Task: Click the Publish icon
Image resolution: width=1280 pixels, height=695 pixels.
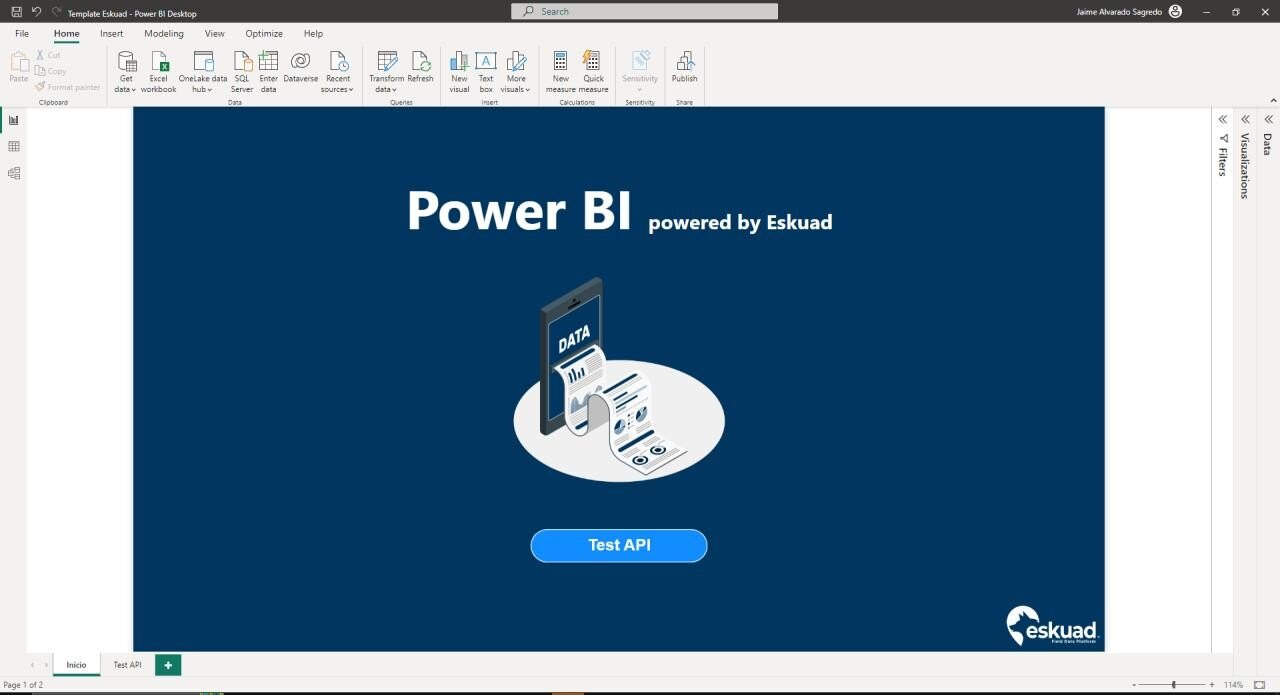Action: (x=684, y=60)
